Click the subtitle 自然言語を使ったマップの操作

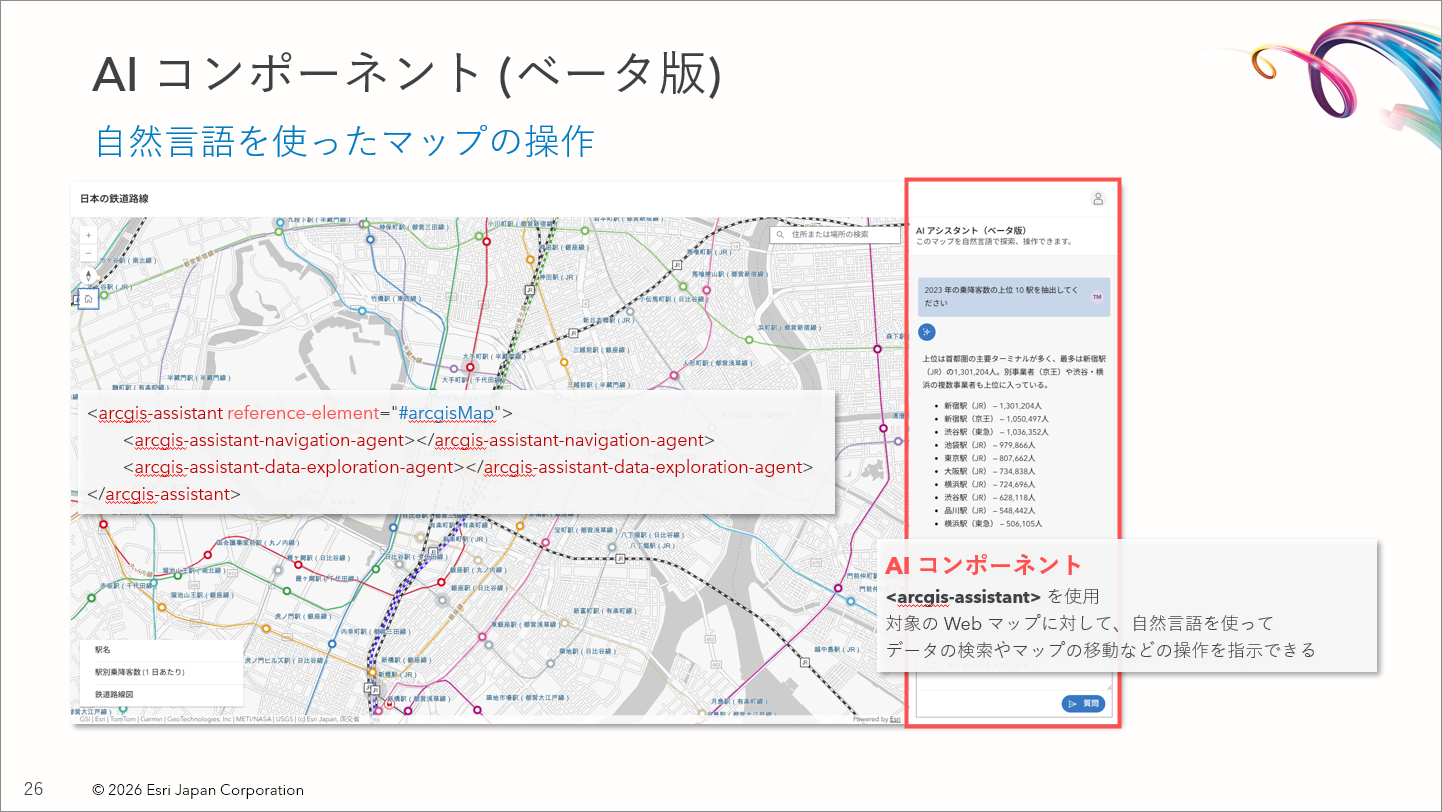tap(346, 141)
